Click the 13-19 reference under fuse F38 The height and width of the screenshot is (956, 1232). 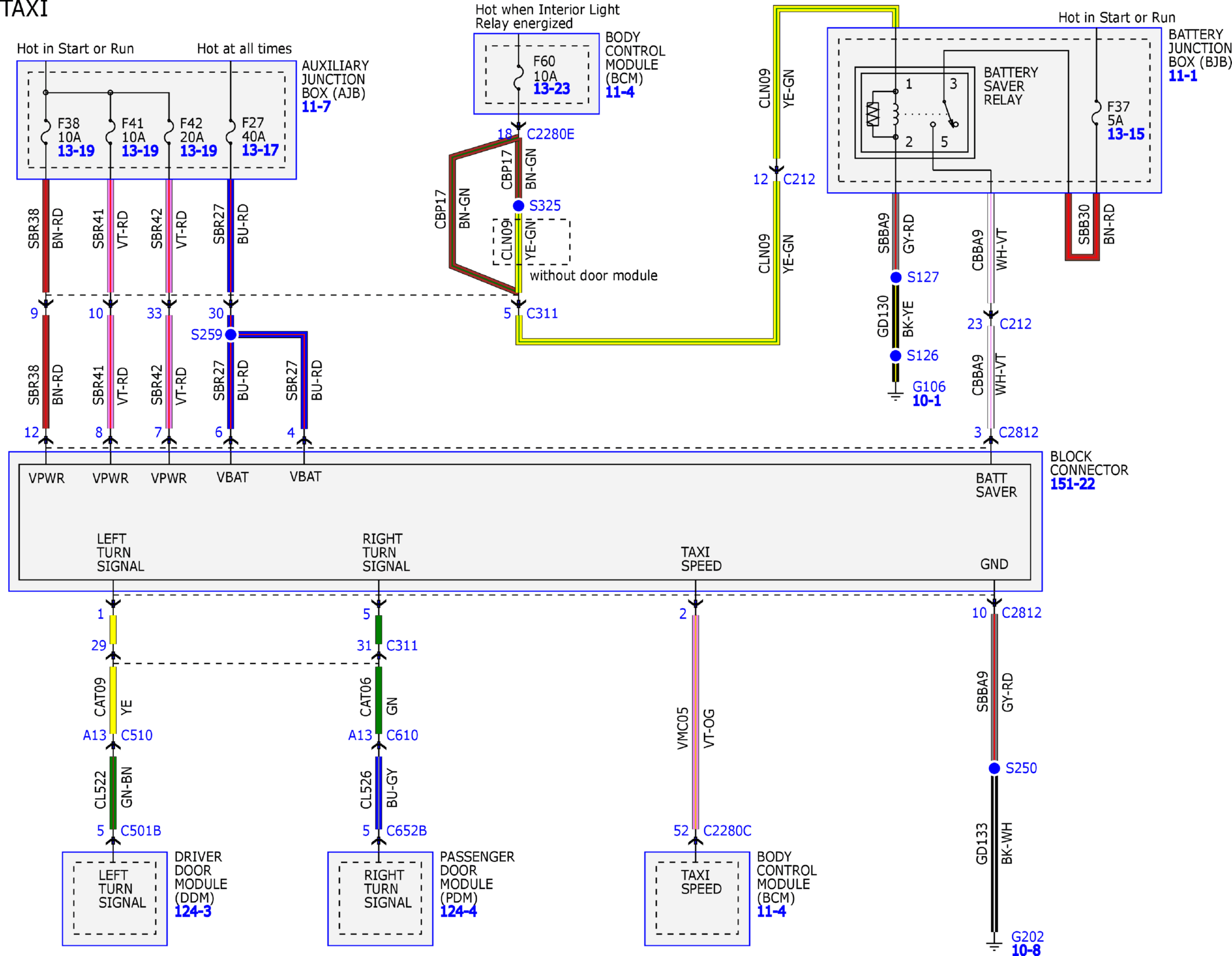76,151
